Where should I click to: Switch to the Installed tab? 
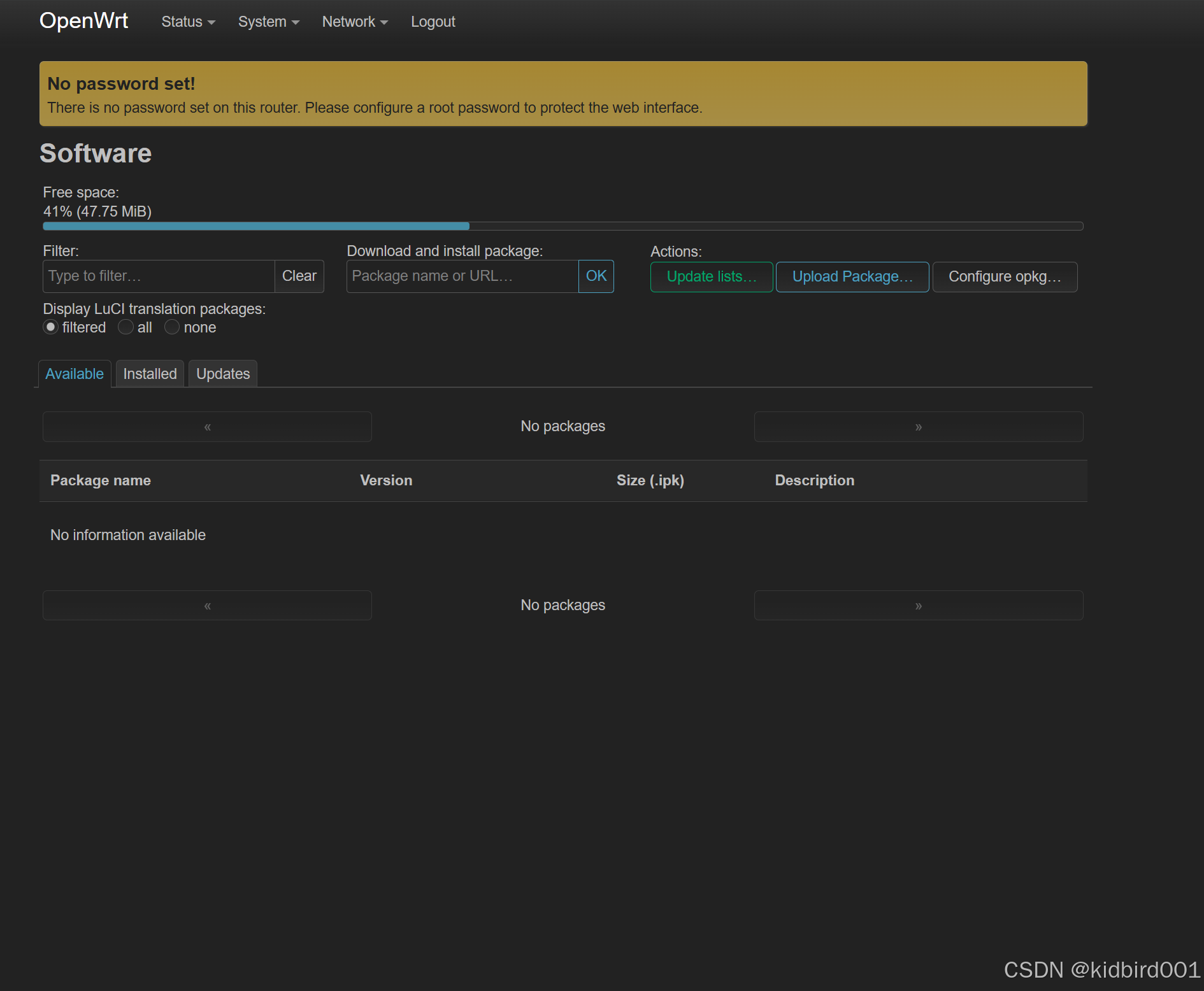150,374
